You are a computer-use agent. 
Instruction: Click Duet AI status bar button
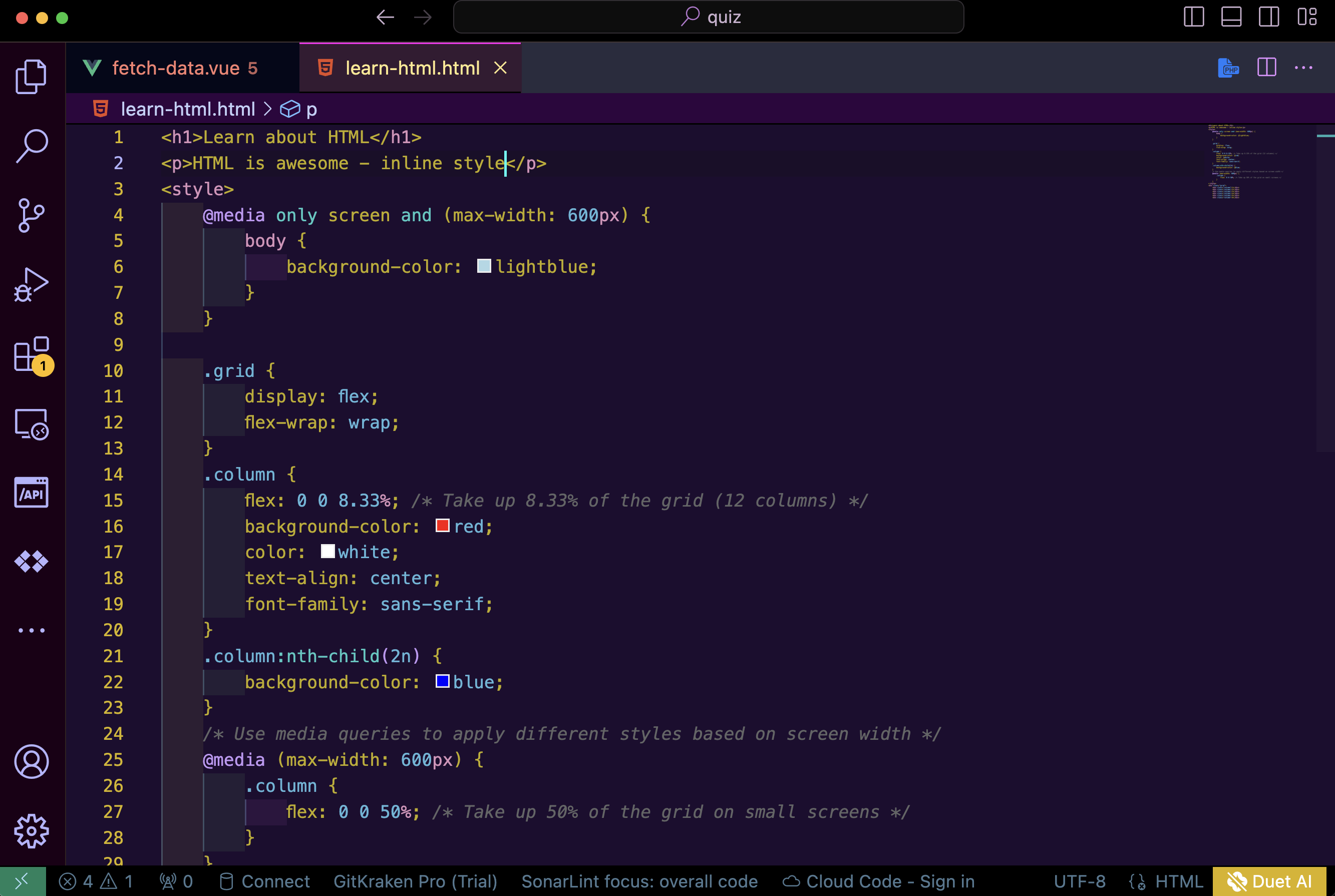[x=1269, y=881]
